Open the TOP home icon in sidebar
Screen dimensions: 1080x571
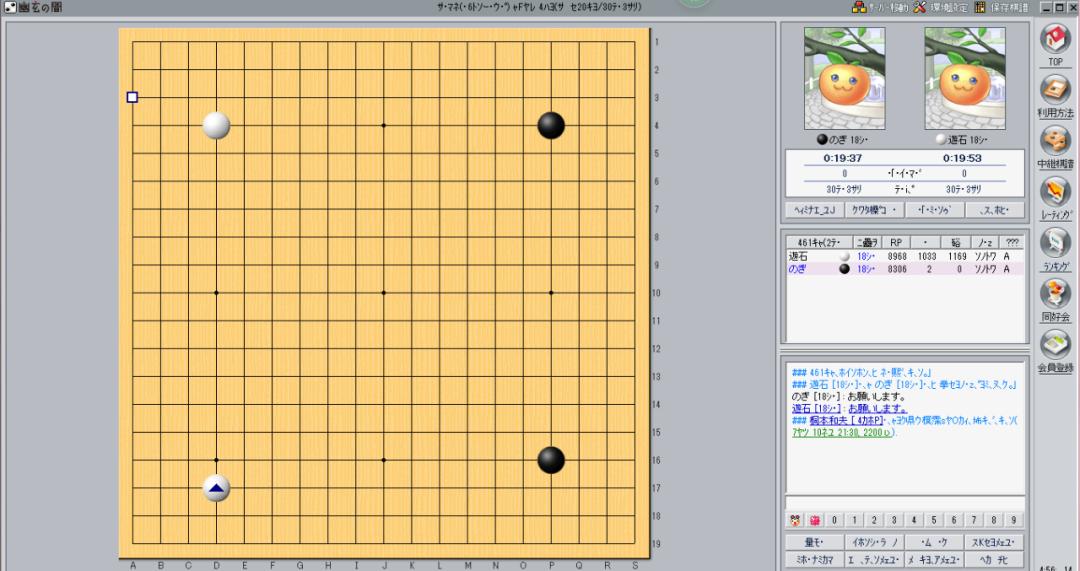[1055, 40]
